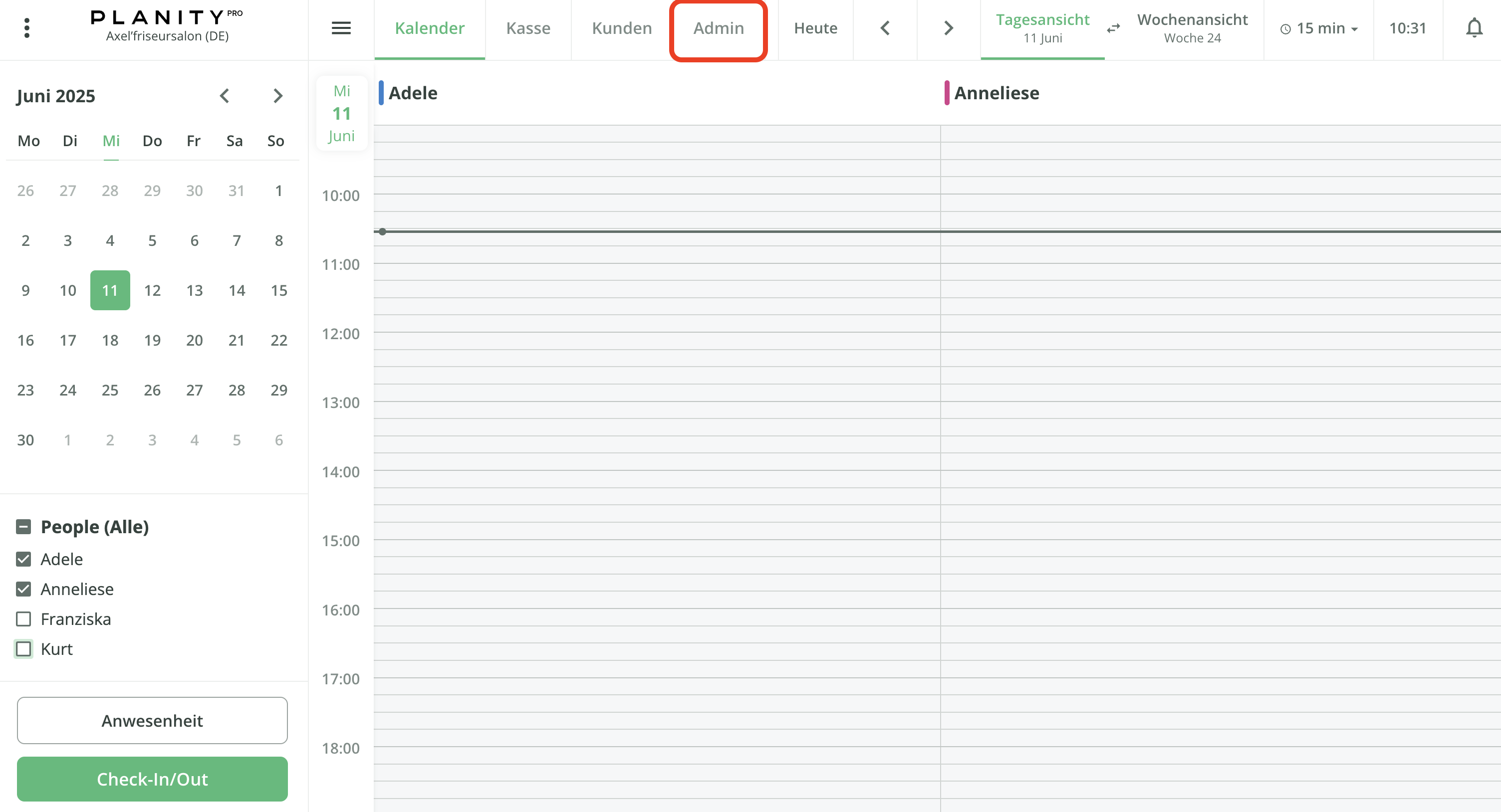Click Anneliese's pink color bar
This screenshot has height=812, width=1501.
click(947, 93)
